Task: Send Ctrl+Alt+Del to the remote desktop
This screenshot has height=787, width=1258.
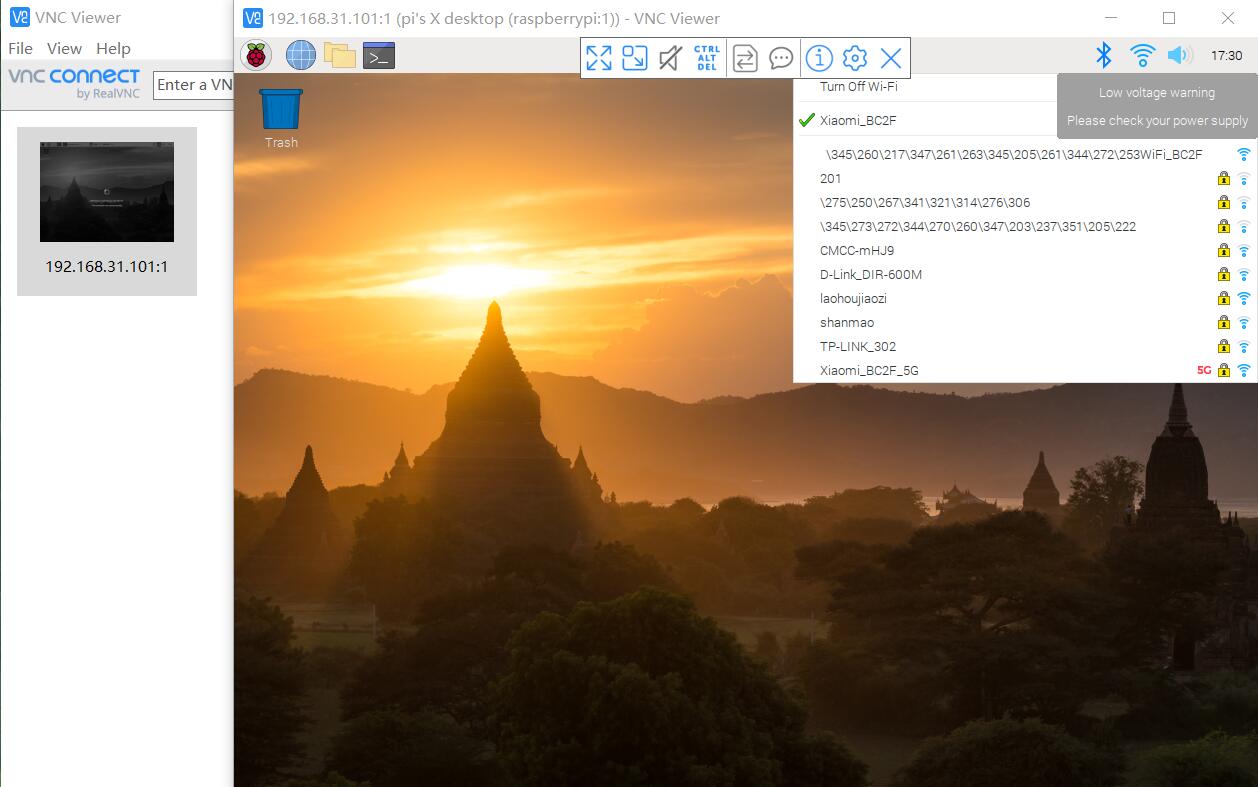Action: (x=706, y=58)
